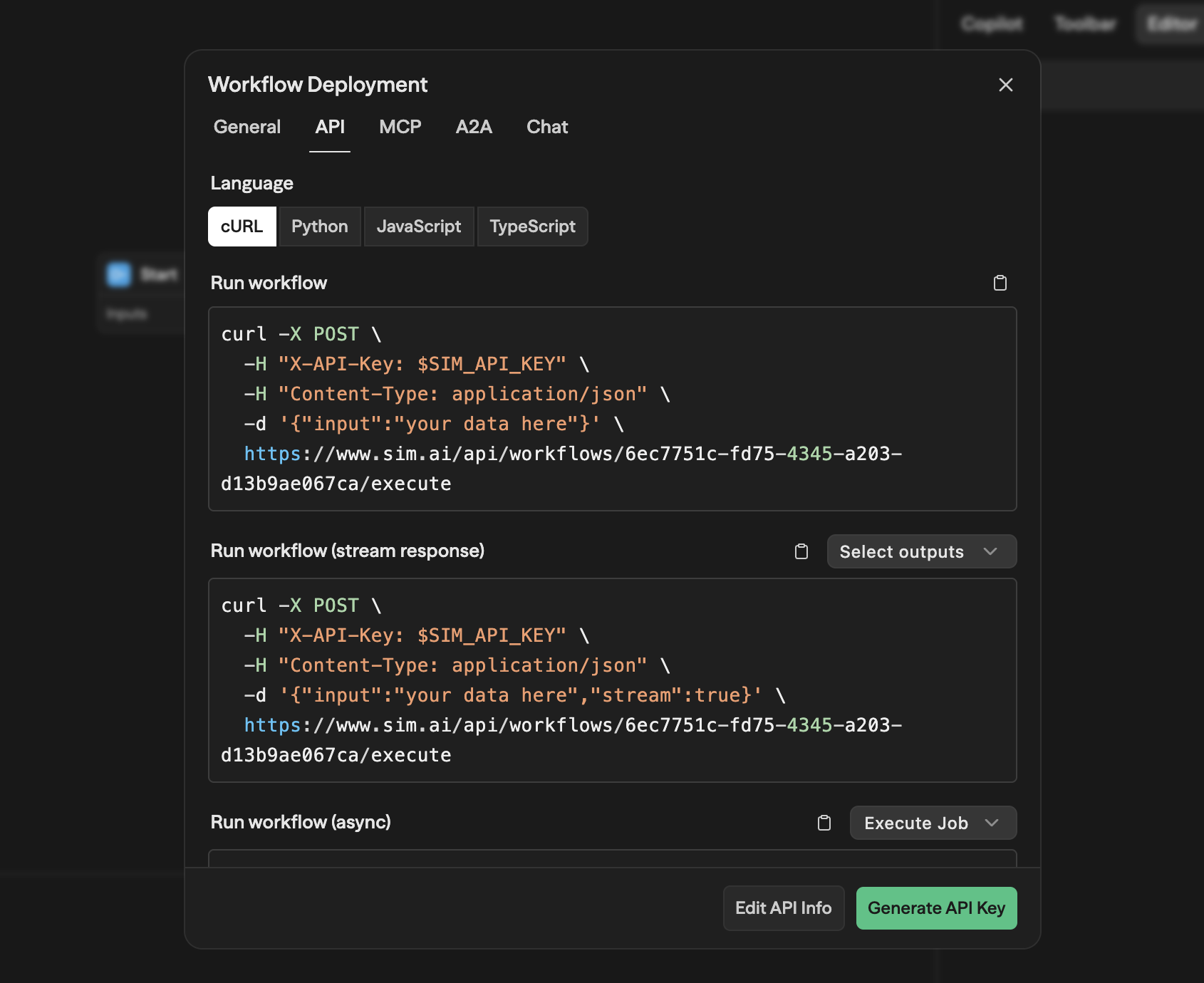Close the Workflow Deployment dialog
The image size is (1204, 983).
click(x=1005, y=85)
